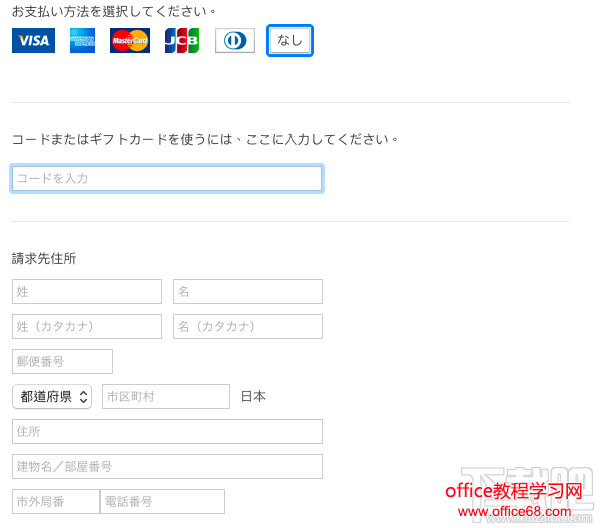
Task: Click the 建物名／部屋番号 field
Action: 167,467
